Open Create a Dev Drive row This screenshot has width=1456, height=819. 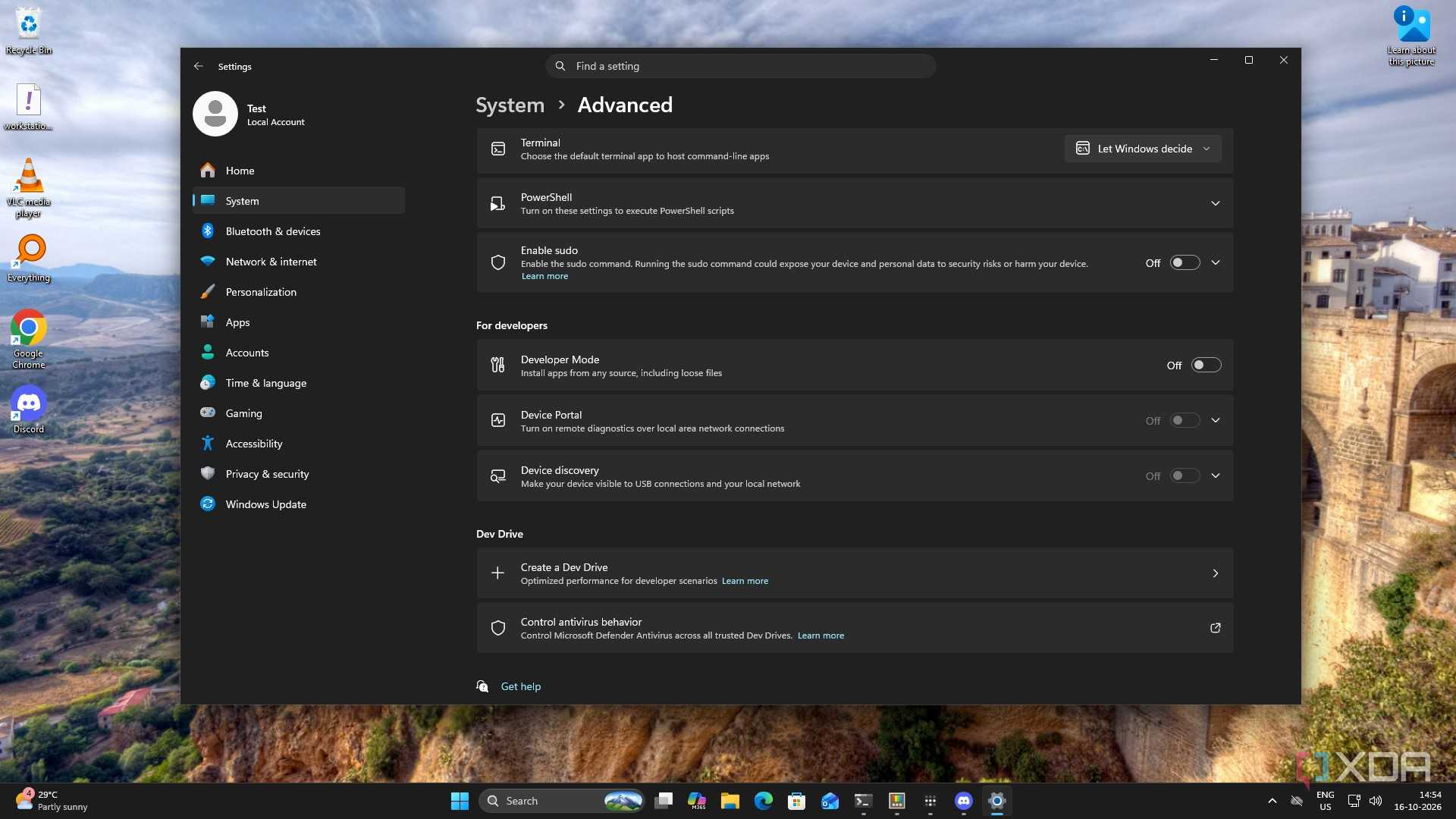tap(855, 573)
